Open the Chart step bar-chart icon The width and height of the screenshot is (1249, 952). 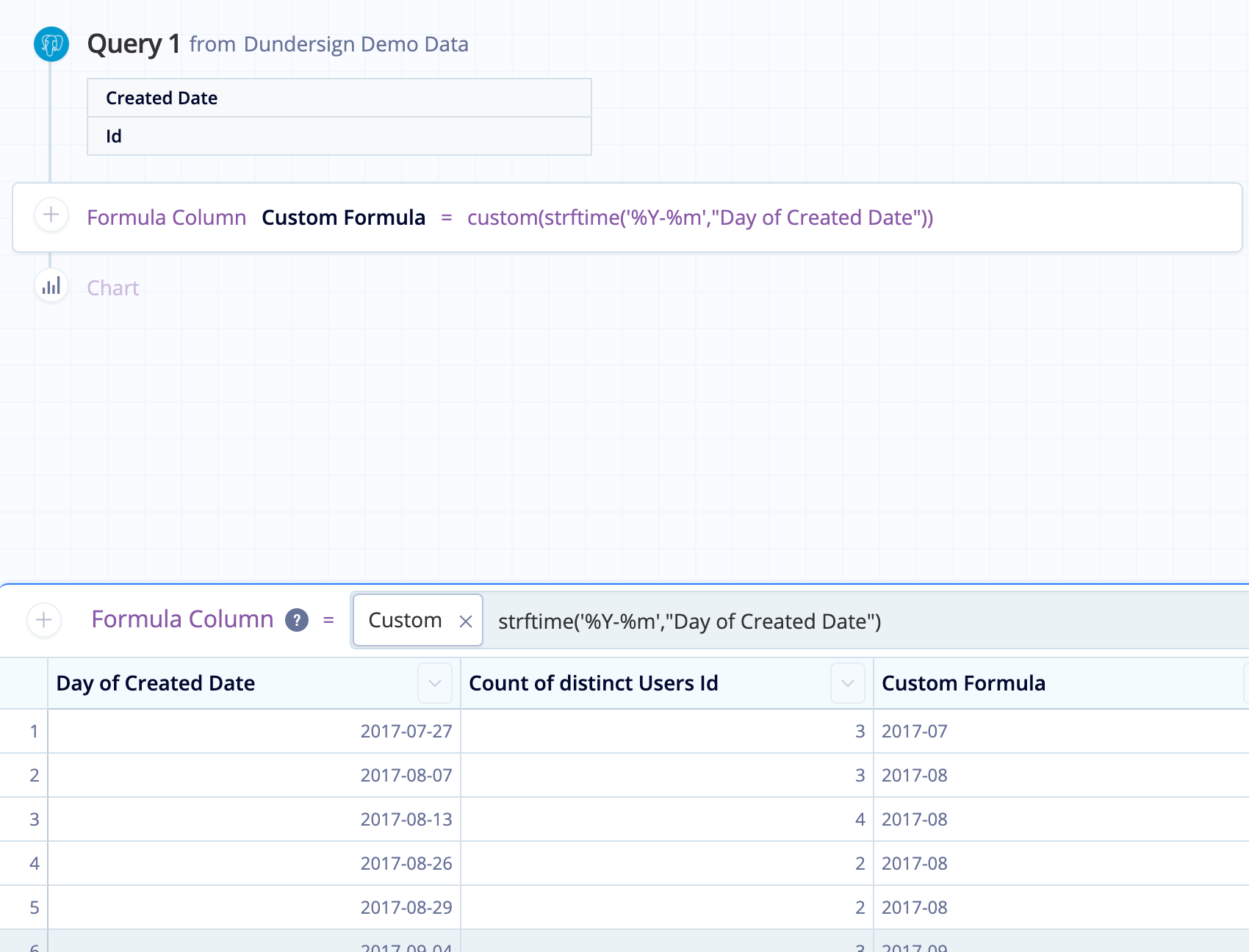pos(51,286)
